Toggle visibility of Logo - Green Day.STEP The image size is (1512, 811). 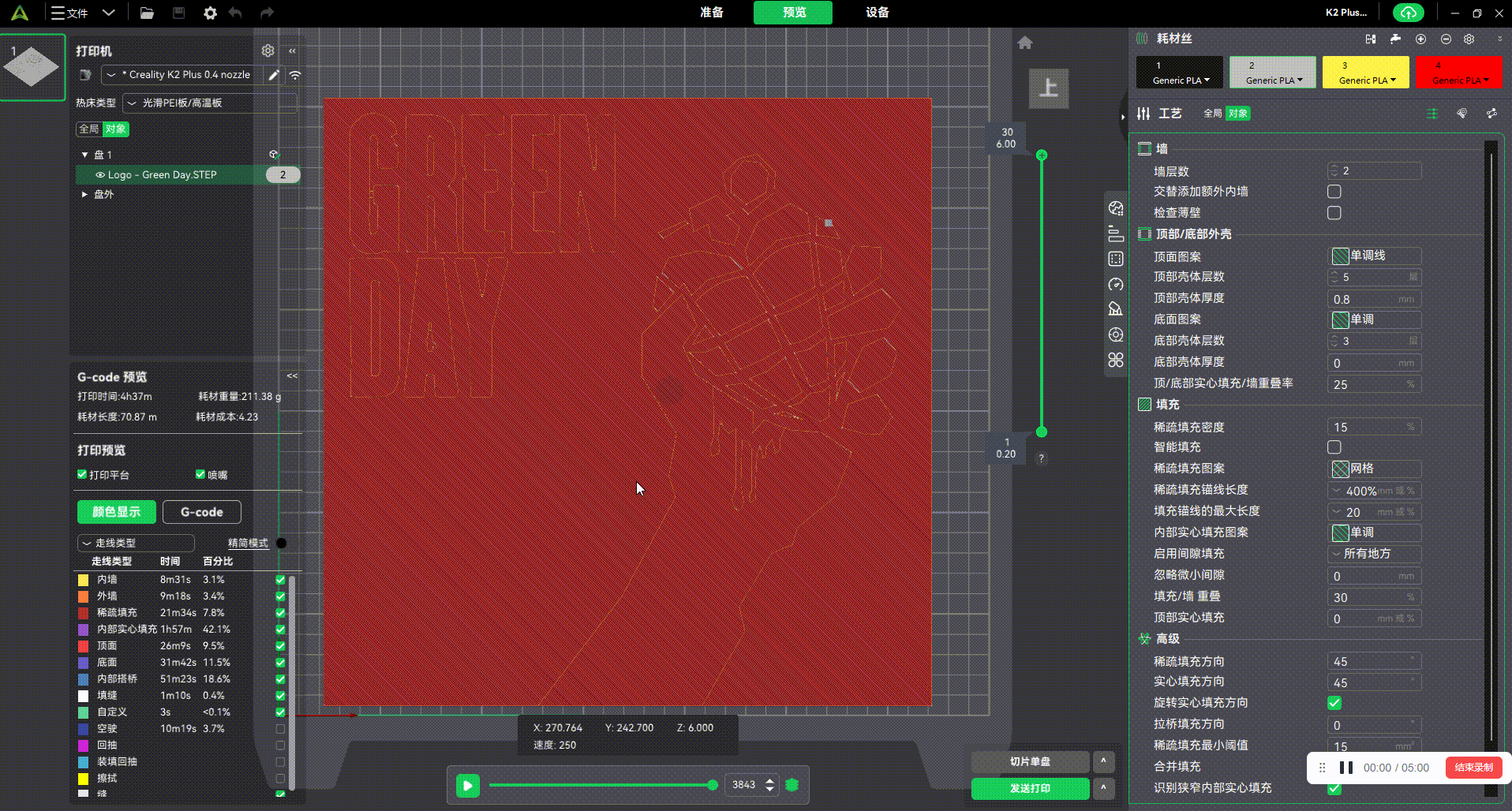pyautogui.click(x=100, y=175)
